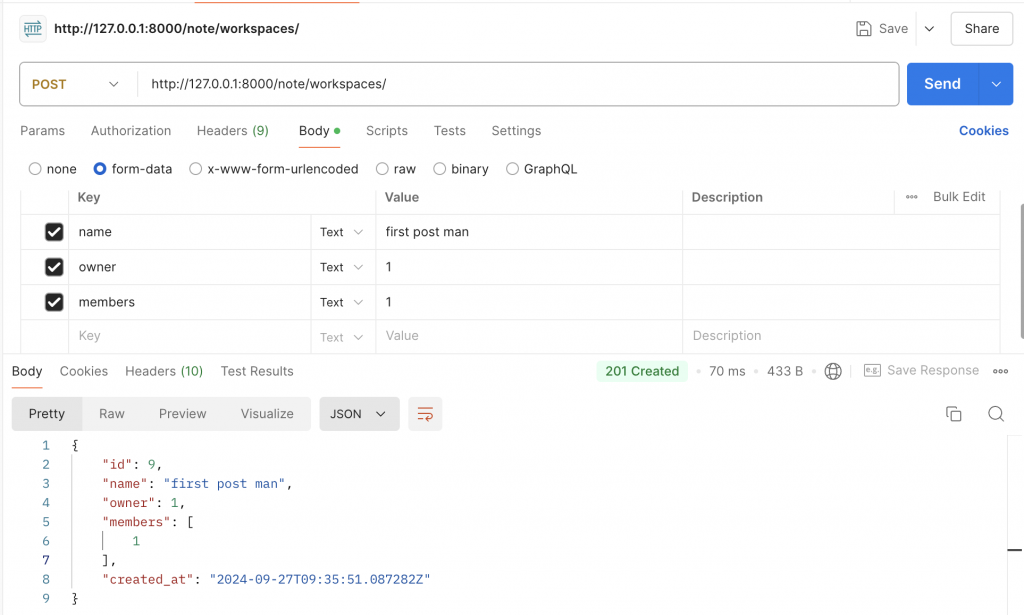Select the raw body radio option
1024x615 pixels.
pyautogui.click(x=382, y=169)
